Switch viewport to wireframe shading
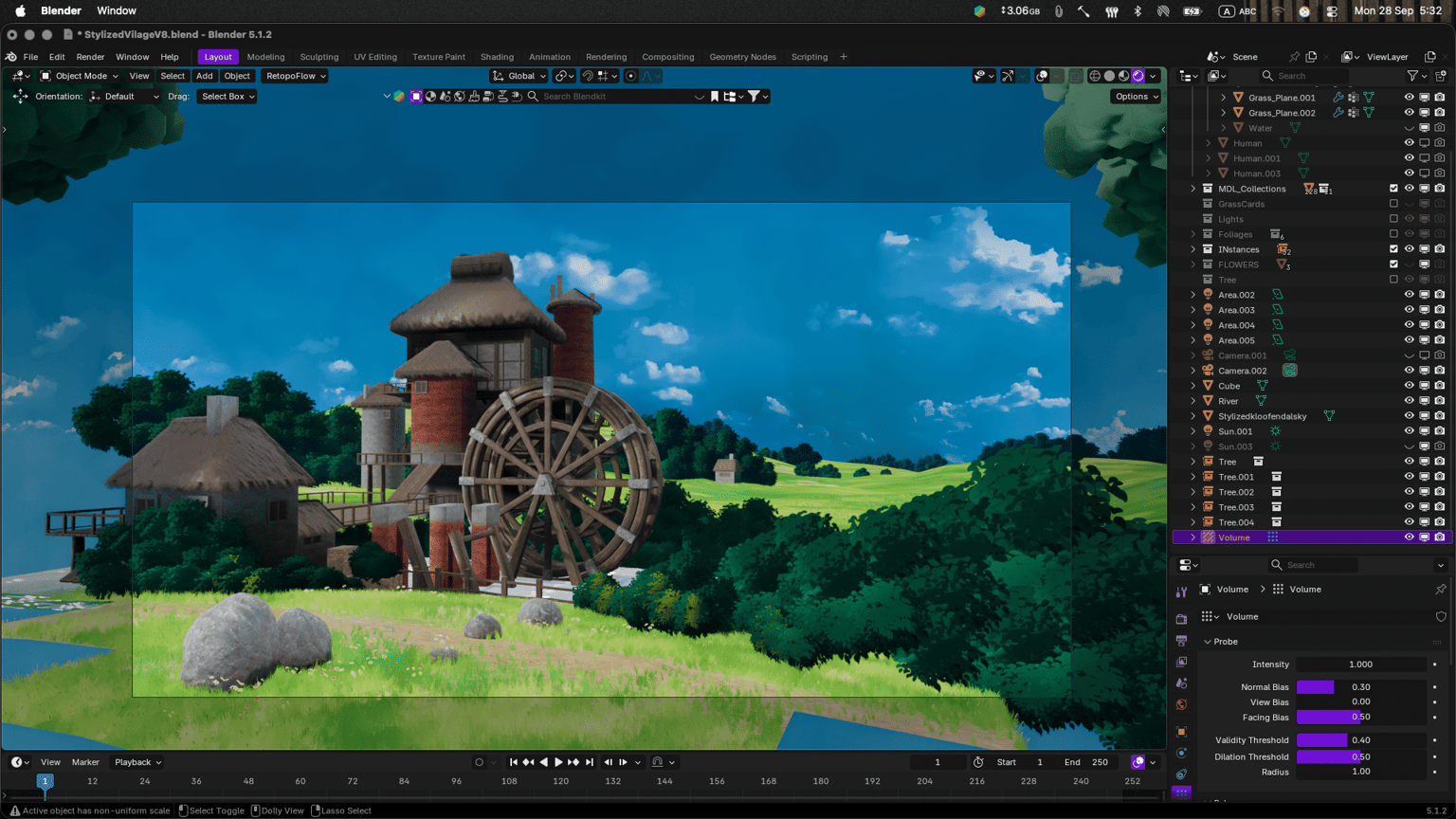This screenshot has height=819, width=1456. 1095,76
